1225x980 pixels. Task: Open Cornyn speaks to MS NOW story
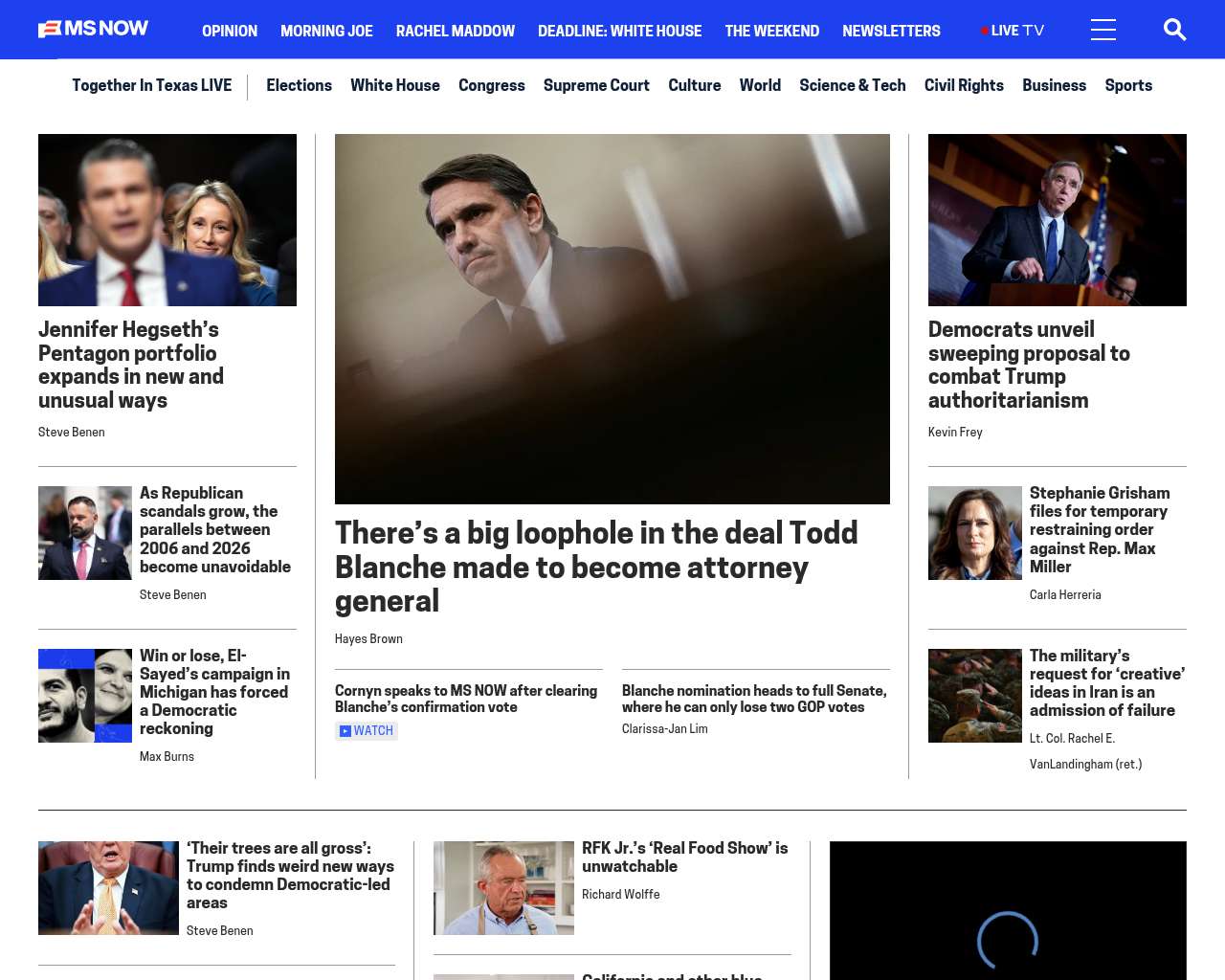[x=466, y=699]
